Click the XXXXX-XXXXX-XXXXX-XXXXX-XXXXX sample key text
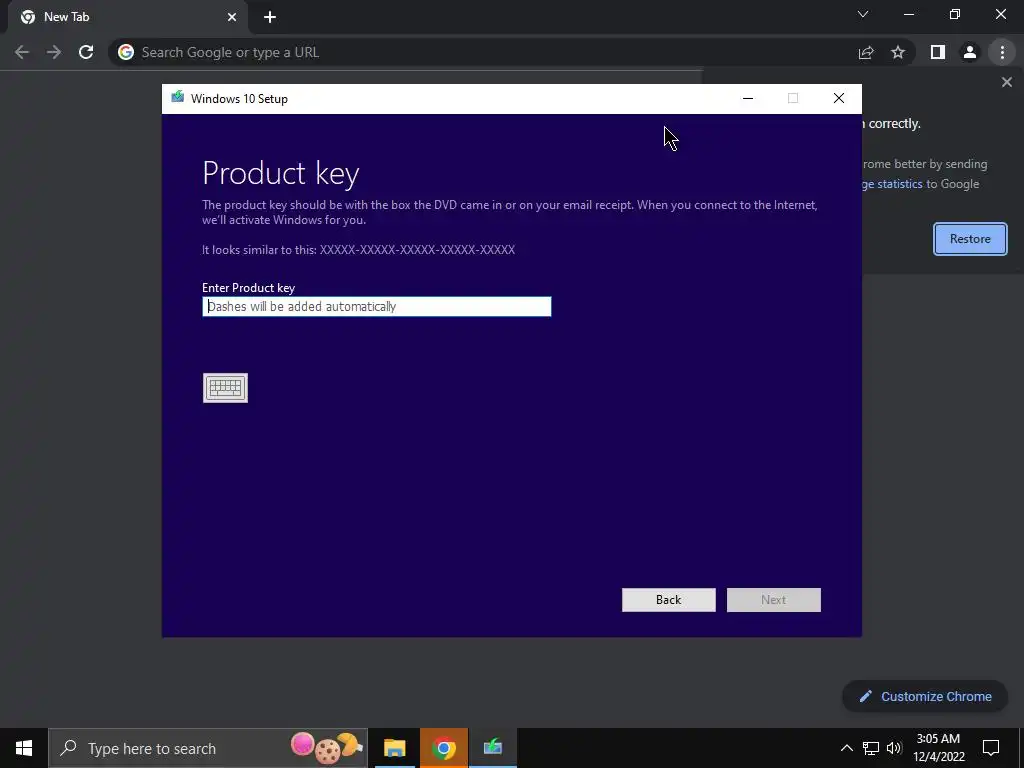 (417, 249)
